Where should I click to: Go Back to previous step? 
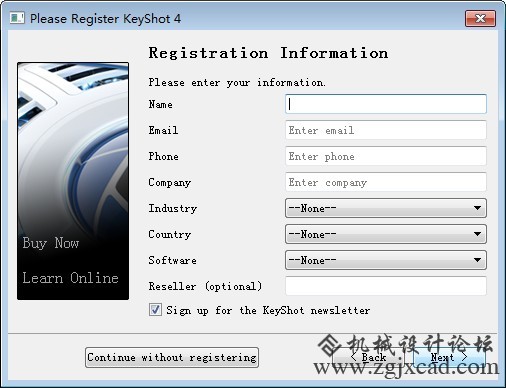click(368, 358)
